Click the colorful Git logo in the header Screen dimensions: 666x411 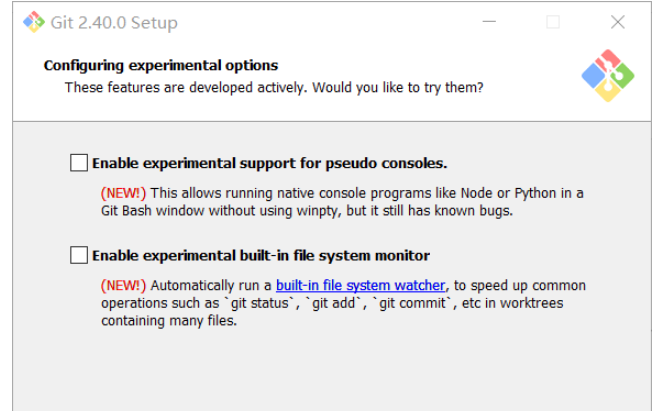[x=608, y=75]
